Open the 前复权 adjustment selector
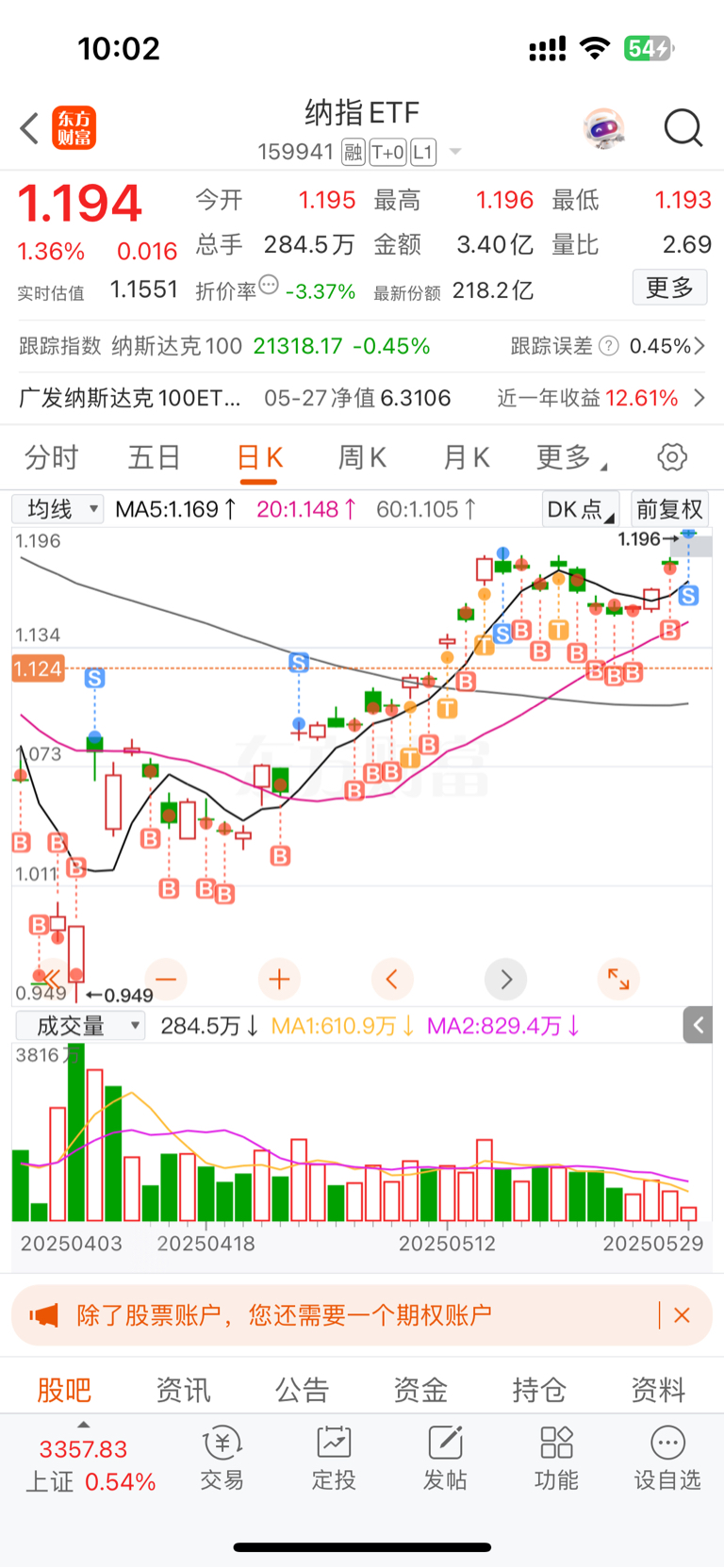 point(669,509)
